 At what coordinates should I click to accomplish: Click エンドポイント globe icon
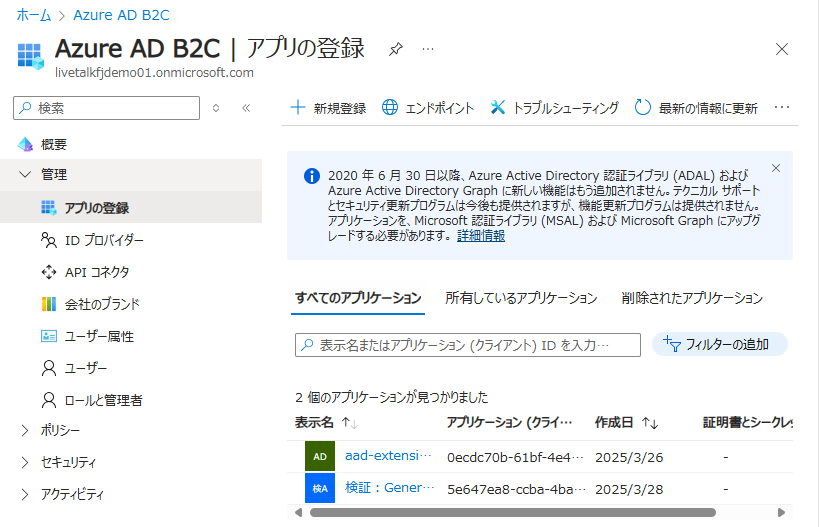pyautogui.click(x=390, y=108)
